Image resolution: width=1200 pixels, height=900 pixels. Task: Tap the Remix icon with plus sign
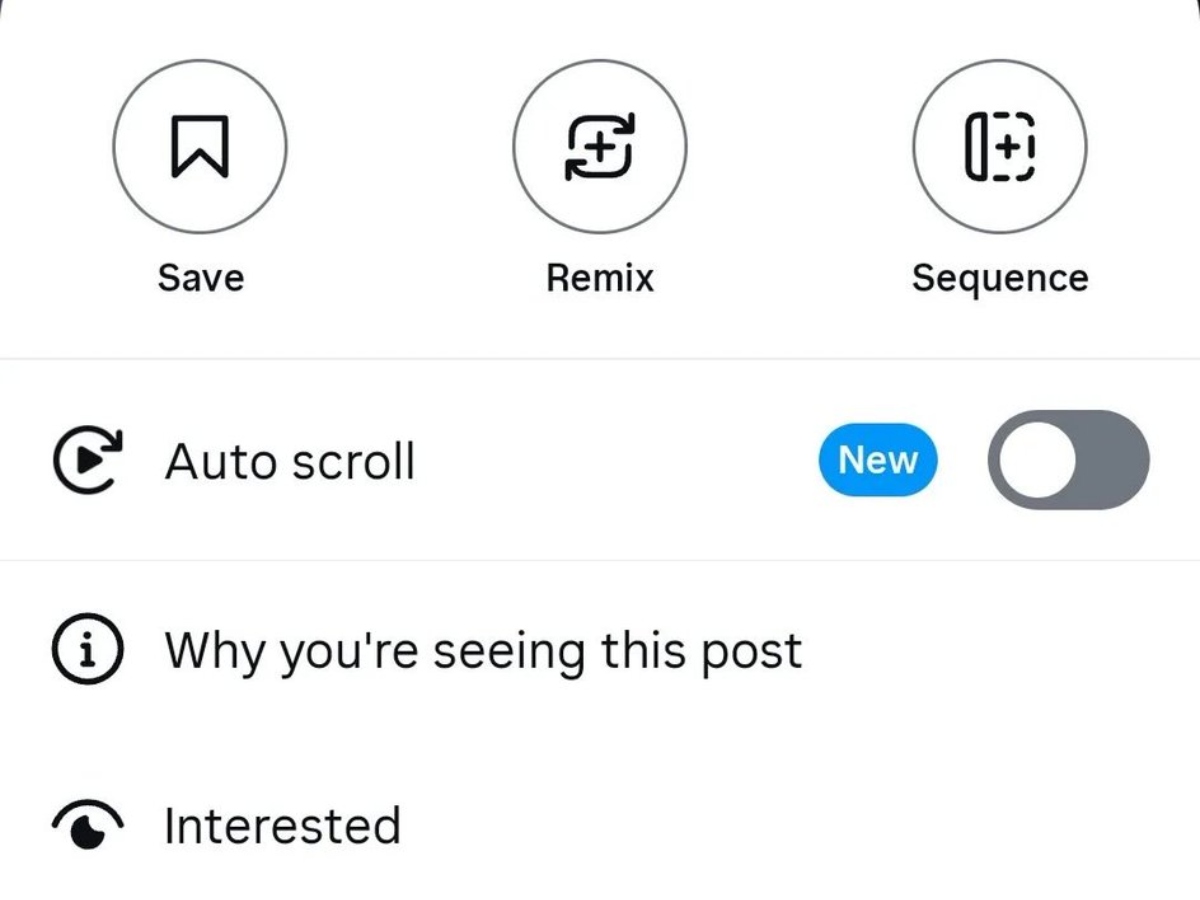click(x=600, y=146)
